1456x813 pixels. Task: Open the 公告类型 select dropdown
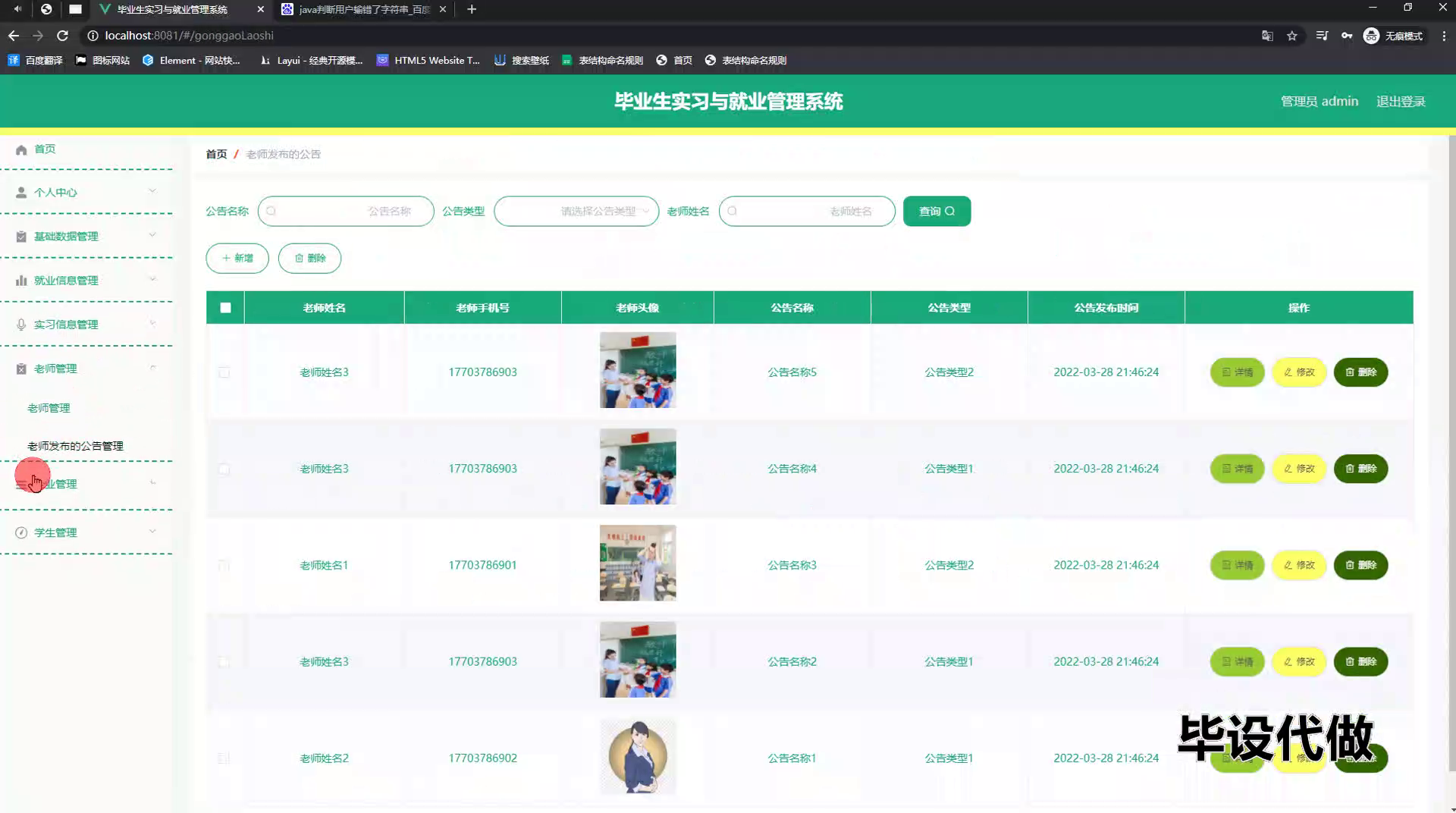(576, 212)
